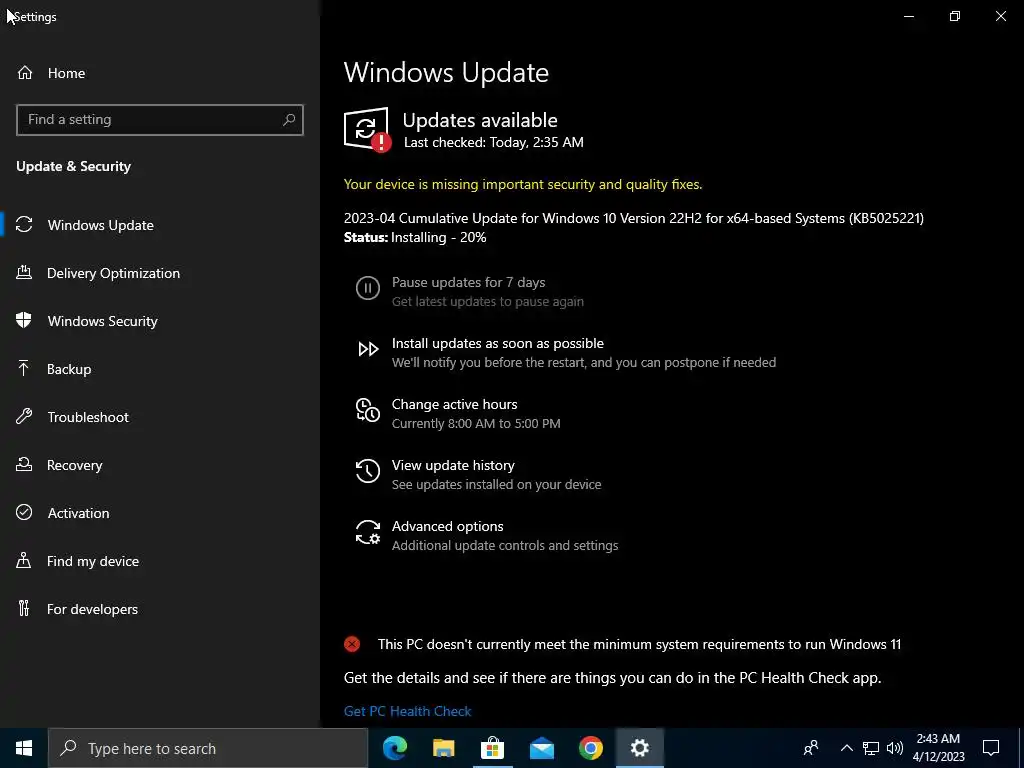Click the Status: Installing - 20% text
Screen dimensions: 1024x768
415,237
